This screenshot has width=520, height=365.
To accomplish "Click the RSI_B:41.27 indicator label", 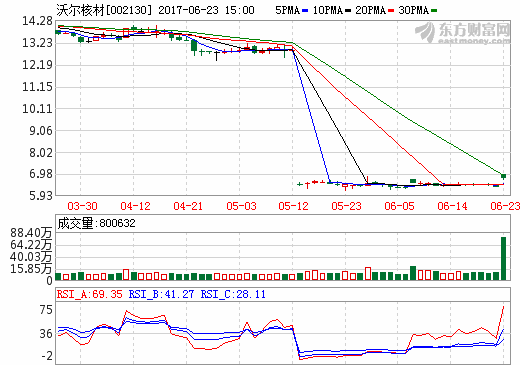I will pyautogui.click(x=161, y=294).
